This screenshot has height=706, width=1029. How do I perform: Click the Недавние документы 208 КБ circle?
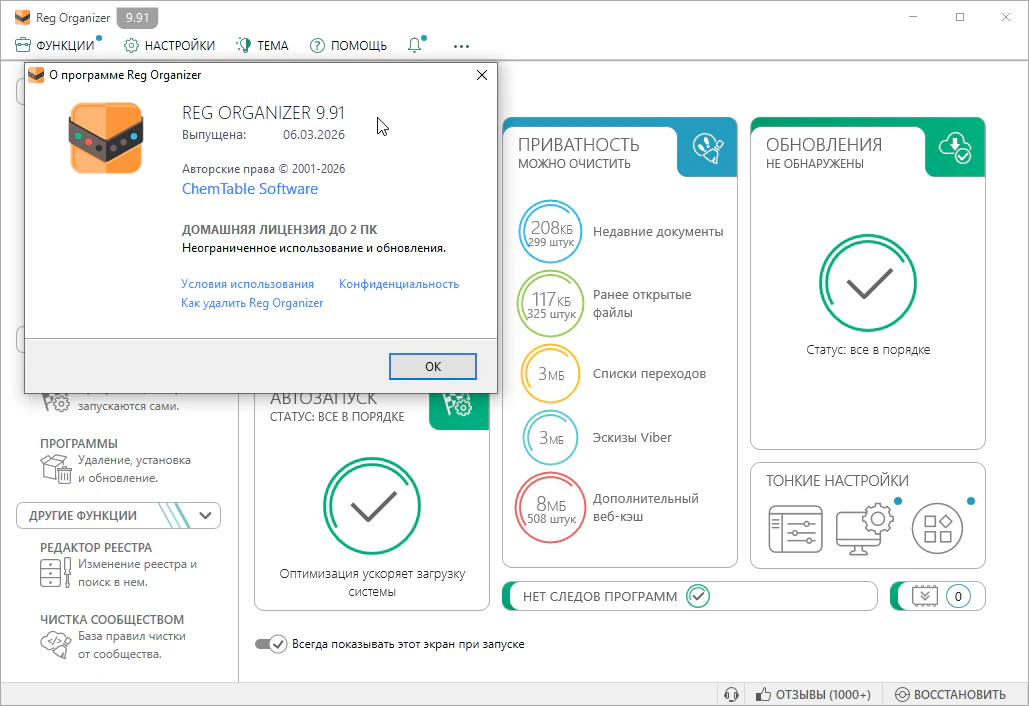tap(550, 232)
